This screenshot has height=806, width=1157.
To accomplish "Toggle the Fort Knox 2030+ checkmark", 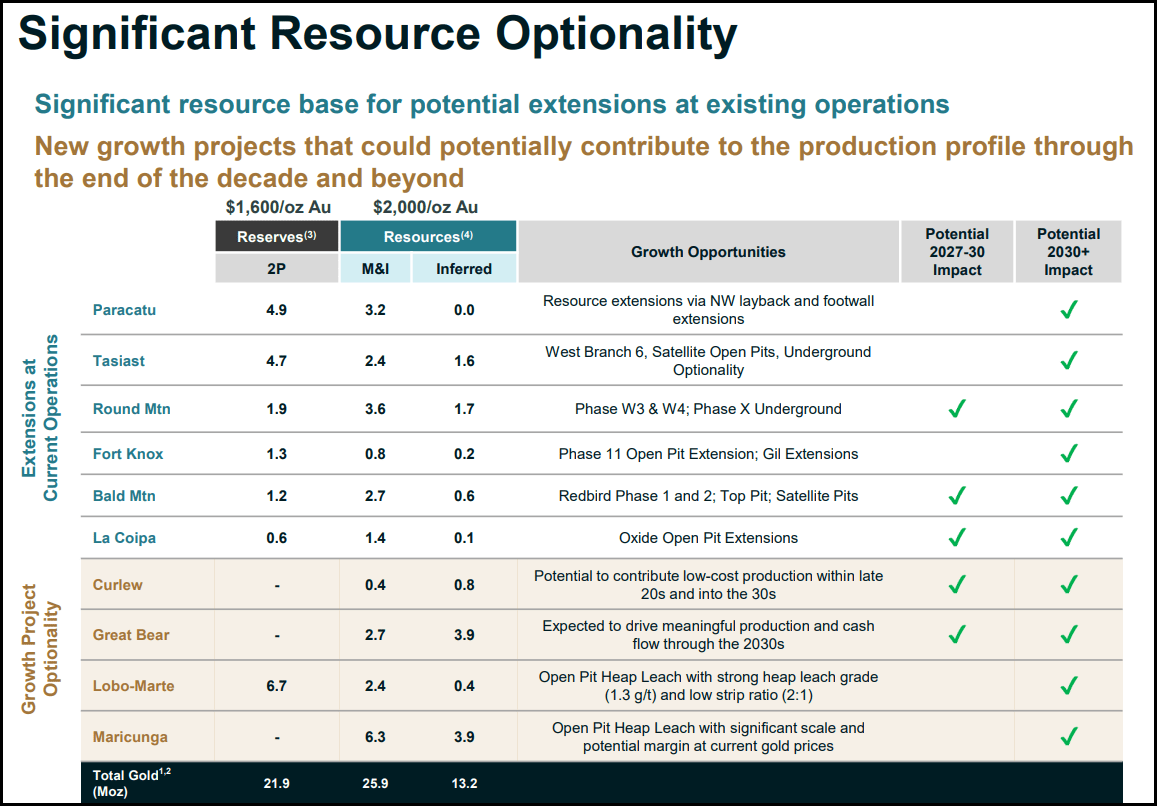I will pyautogui.click(x=1068, y=453).
